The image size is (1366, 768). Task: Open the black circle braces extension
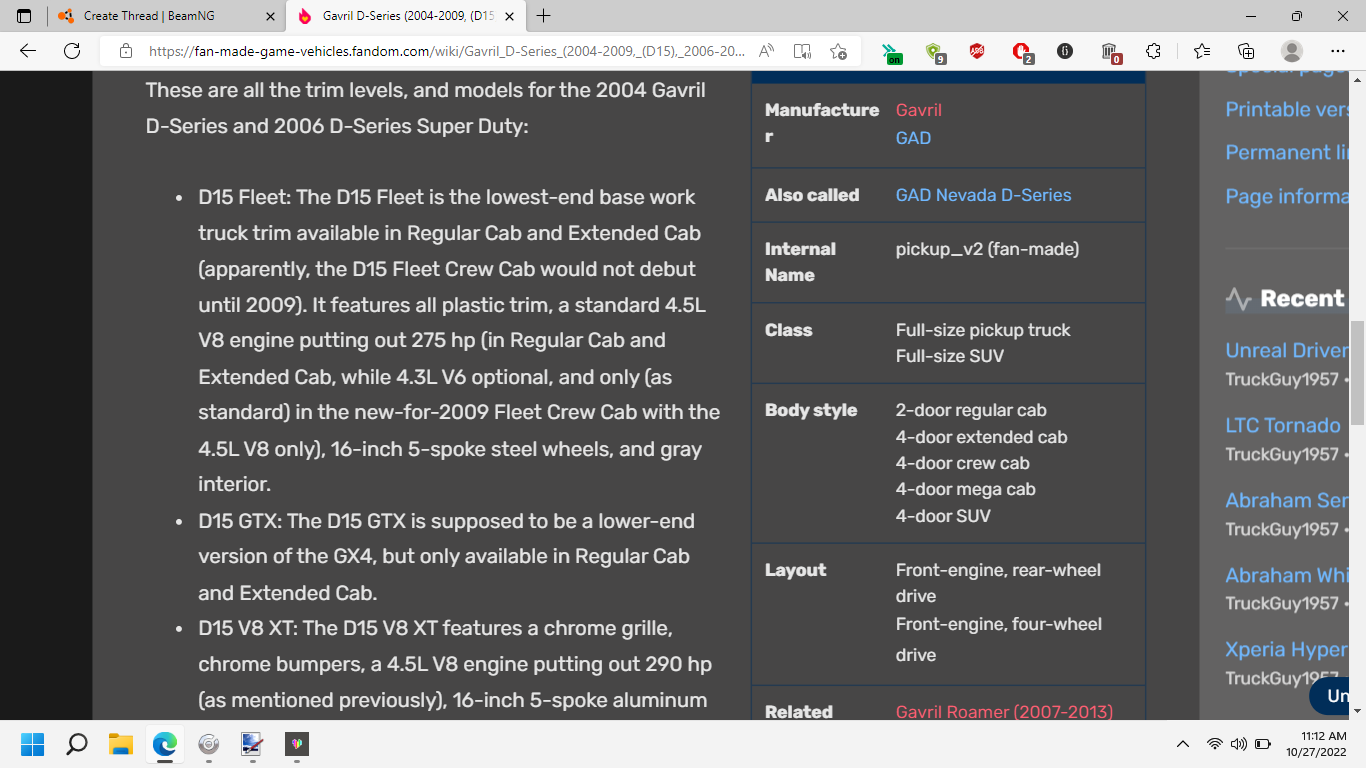click(x=1065, y=51)
